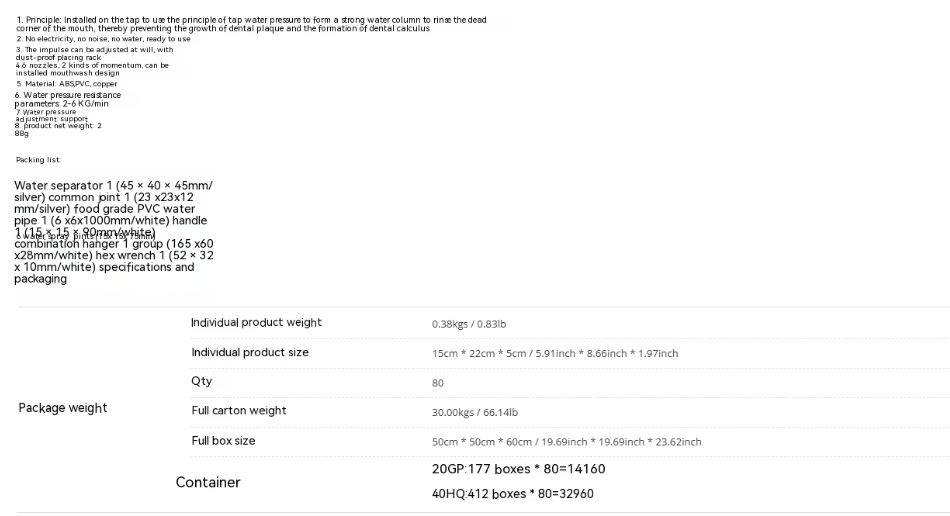Select the 20GP:177 boxes line
Viewport: 950px width, 516px height.
519,469
